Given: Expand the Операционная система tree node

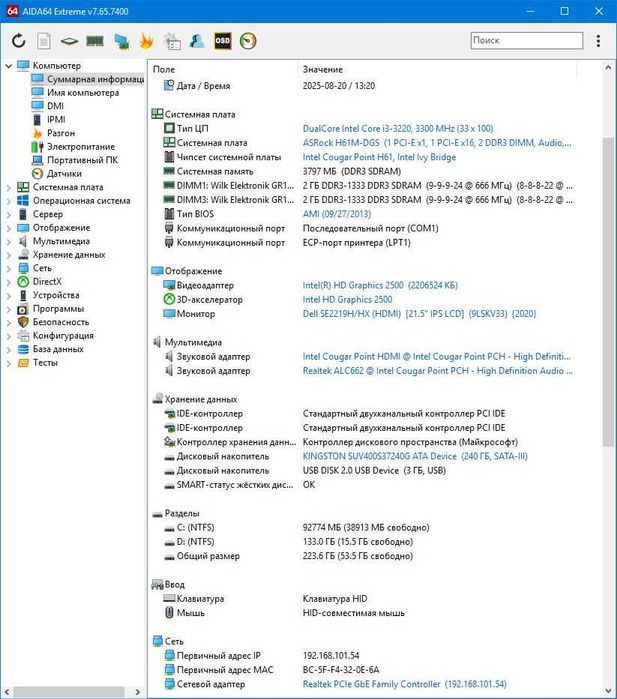Looking at the screenshot, I should coord(8,201).
